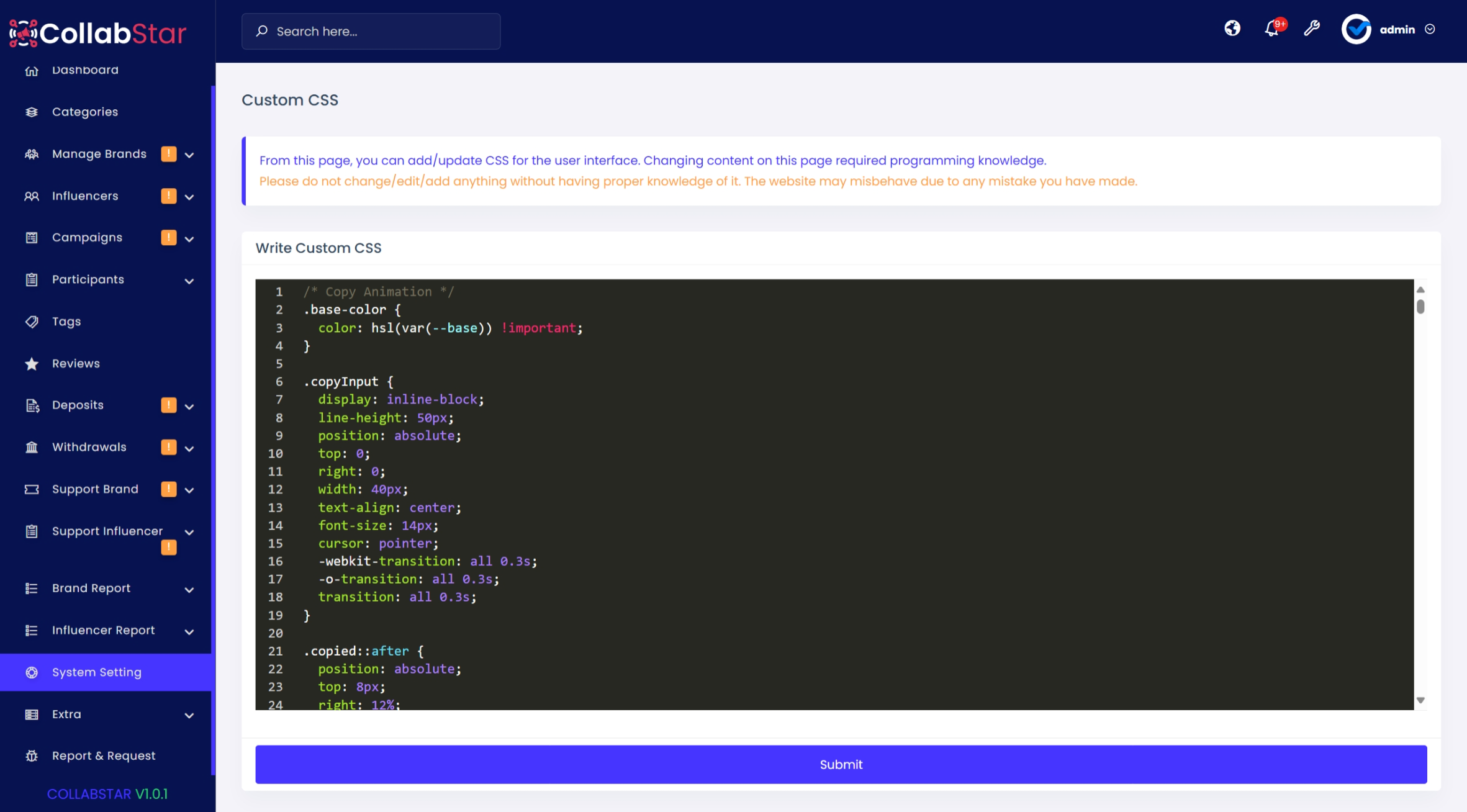
Task: Open the globe website icon
Action: click(1232, 29)
